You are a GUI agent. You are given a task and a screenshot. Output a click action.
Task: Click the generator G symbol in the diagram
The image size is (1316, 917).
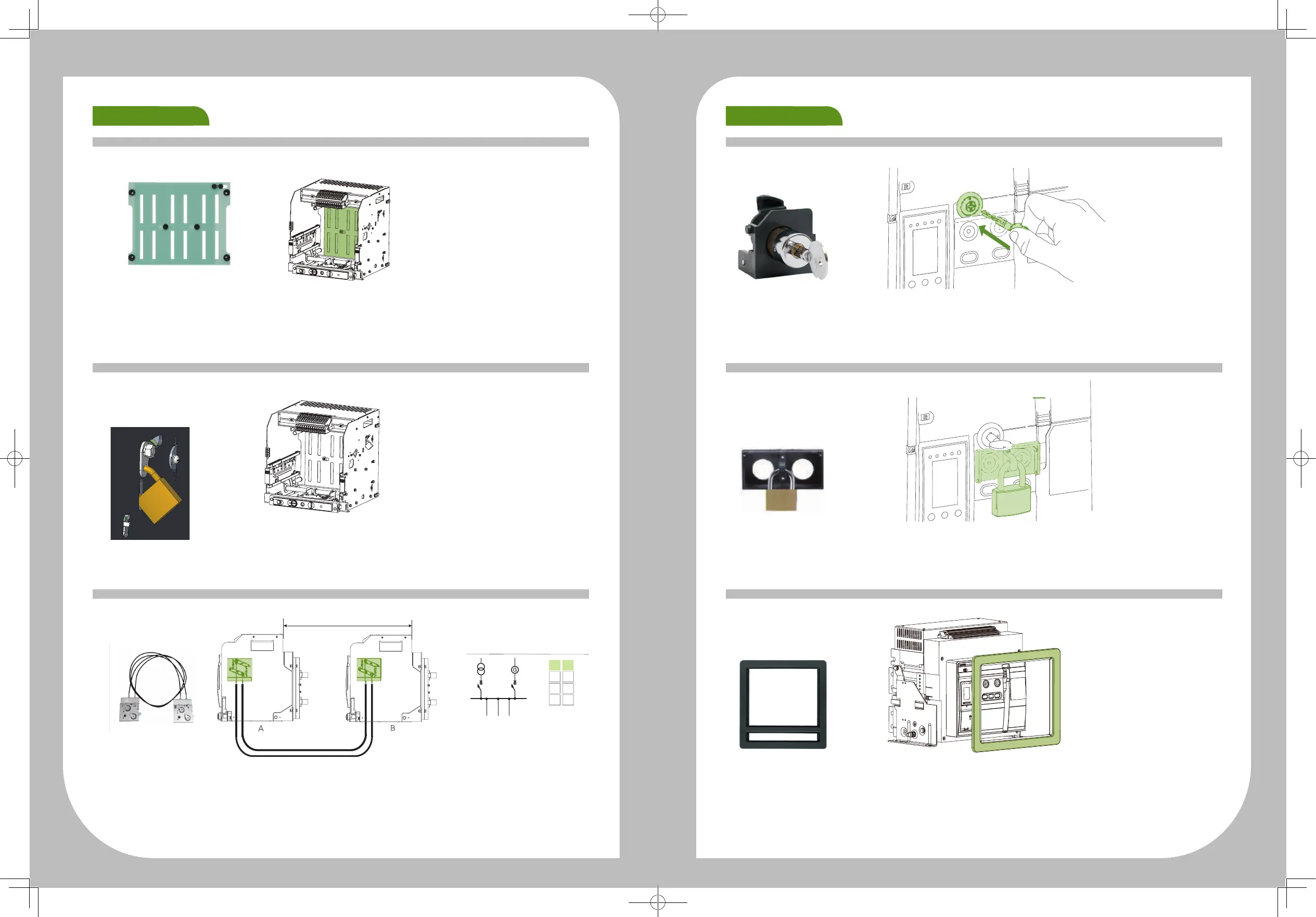coord(515,669)
